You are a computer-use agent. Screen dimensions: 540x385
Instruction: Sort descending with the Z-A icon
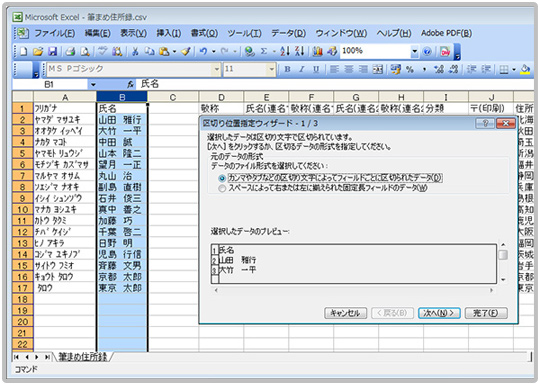[x=299, y=52]
